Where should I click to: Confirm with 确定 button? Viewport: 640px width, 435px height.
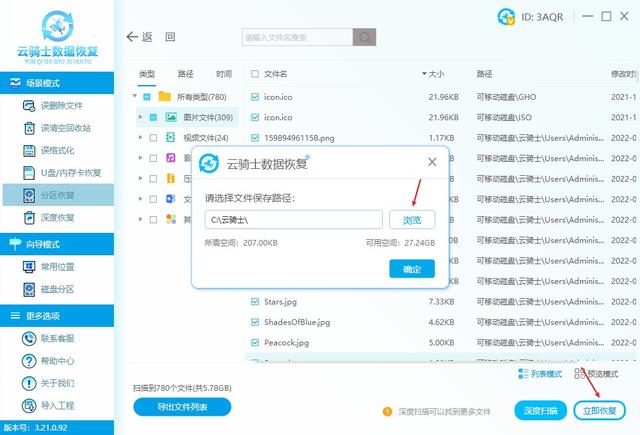click(412, 269)
